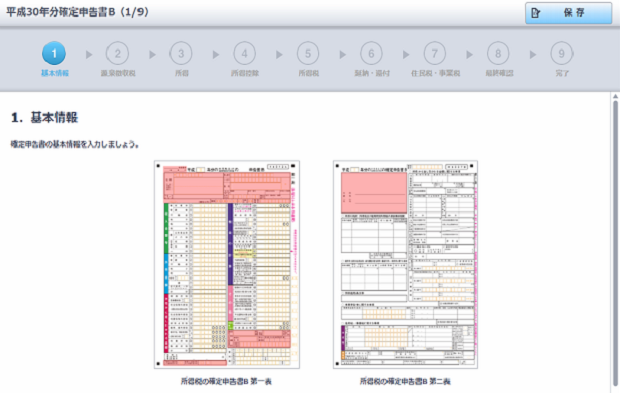Go to step 8 最終確認

pyautogui.click(x=498, y=53)
